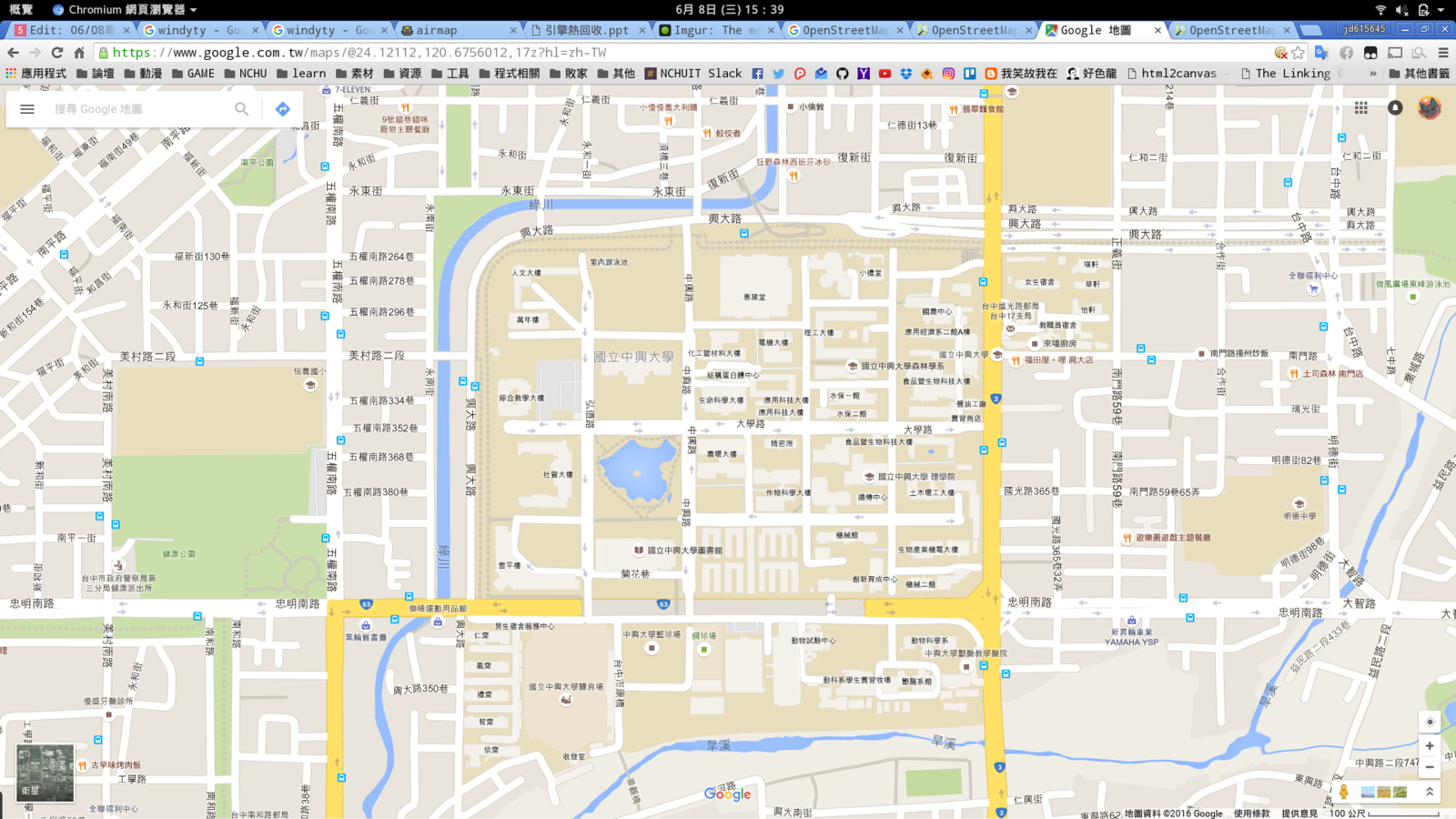Open the volume indicator in the top bar
Screen dimensions: 1456x819
tap(1401, 10)
